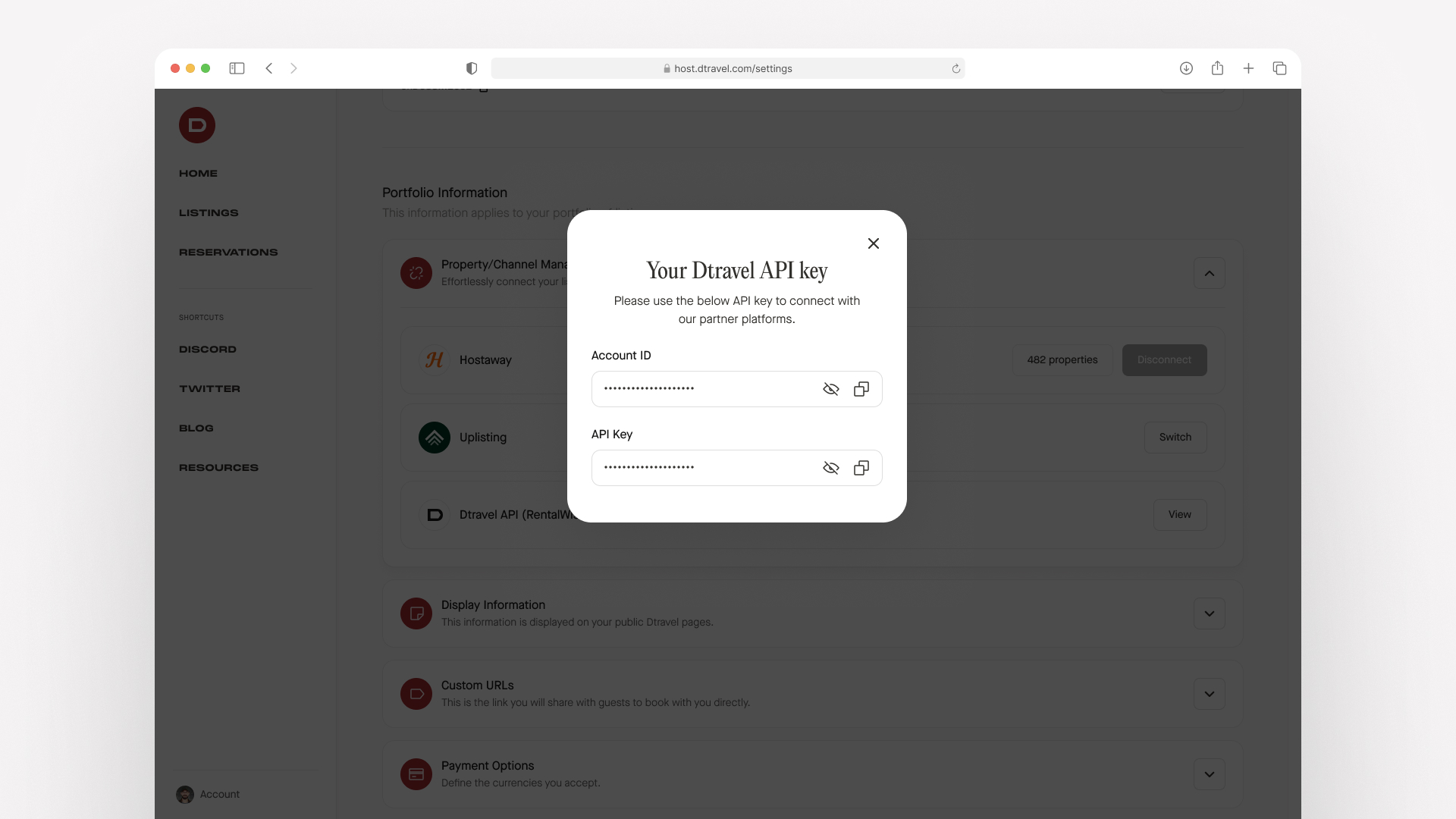Click the API Key field
The width and height of the screenshot is (1456, 819).
pos(736,468)
